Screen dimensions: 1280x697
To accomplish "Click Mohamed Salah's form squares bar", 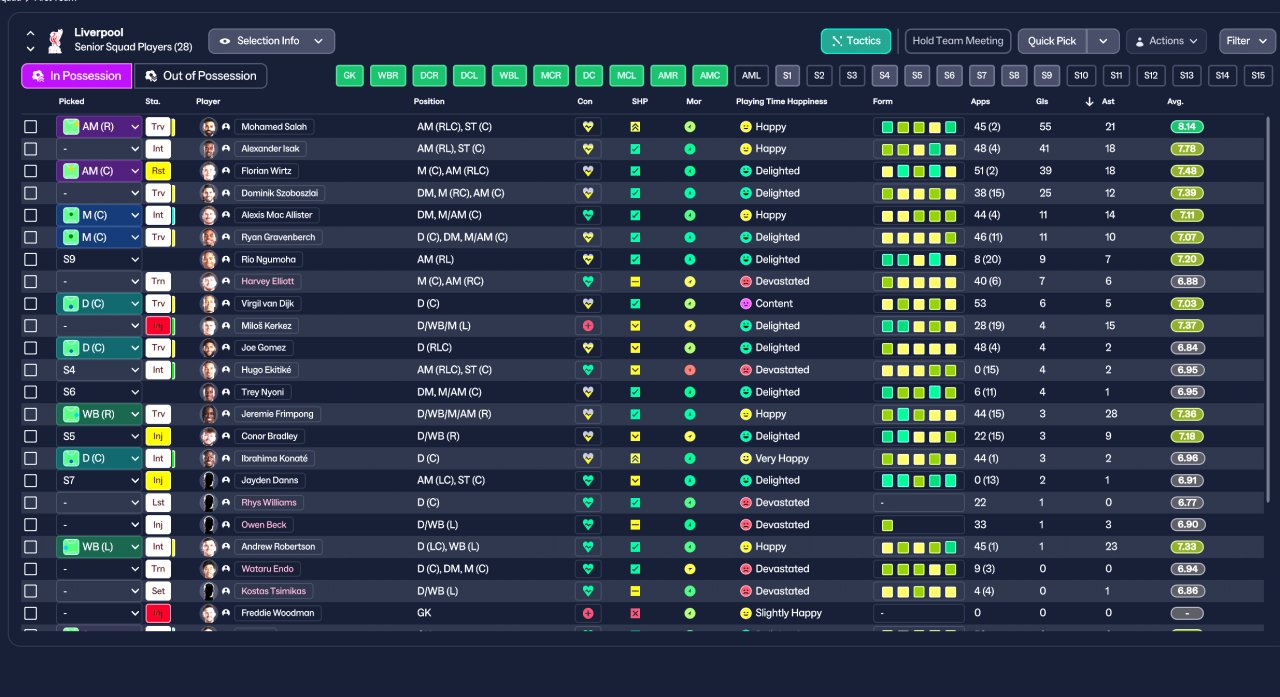I will (x=918, y=127).
